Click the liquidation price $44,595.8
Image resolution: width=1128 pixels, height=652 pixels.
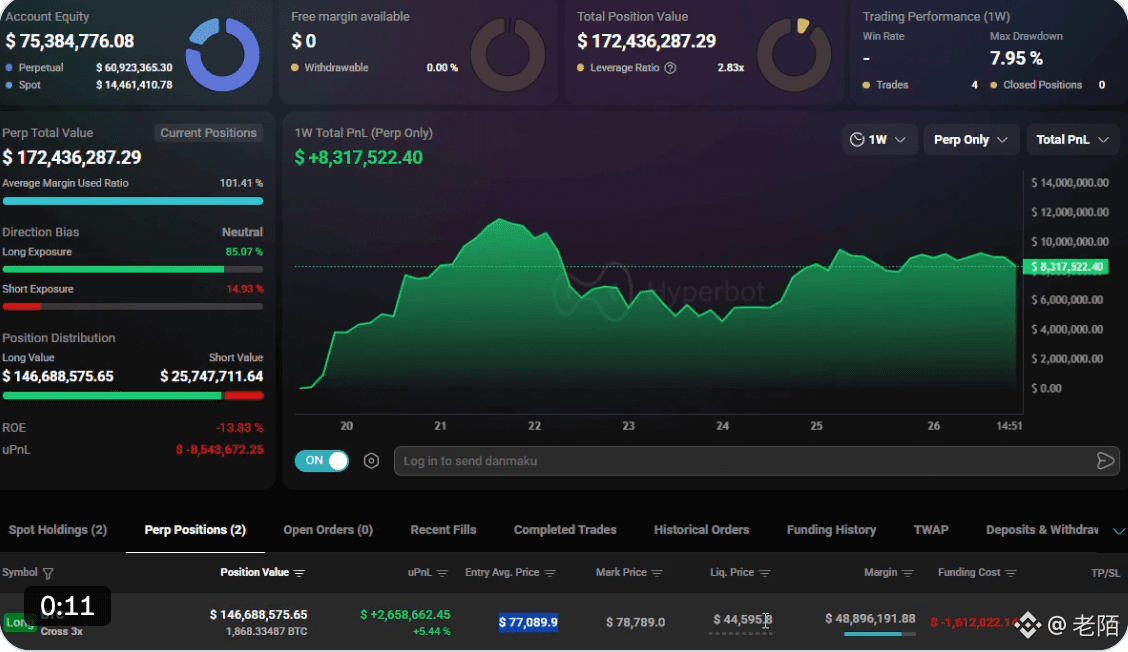click(742, 620)
